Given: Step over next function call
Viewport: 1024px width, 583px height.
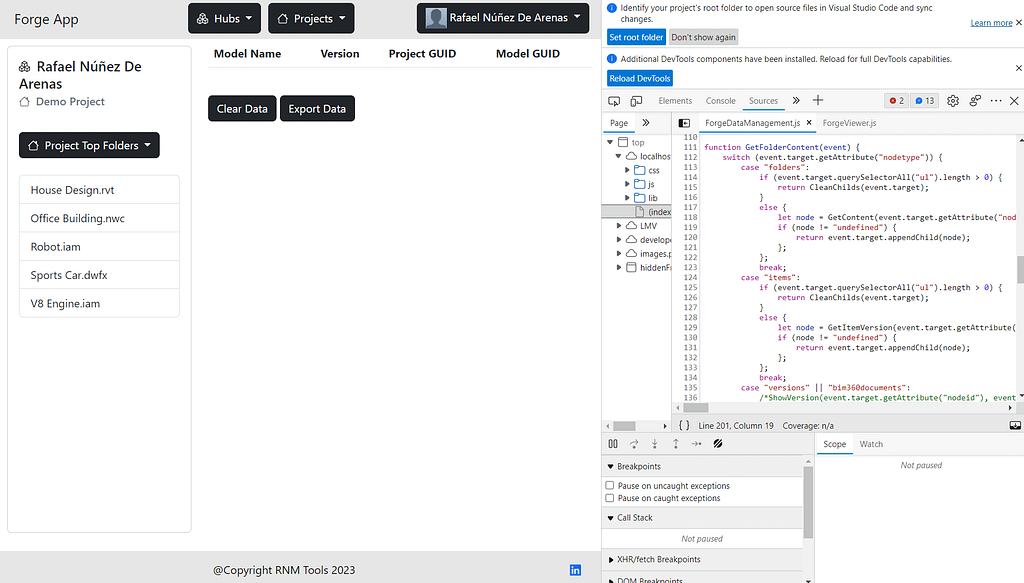Looking at the screenshot, I should tap(634, 444).
